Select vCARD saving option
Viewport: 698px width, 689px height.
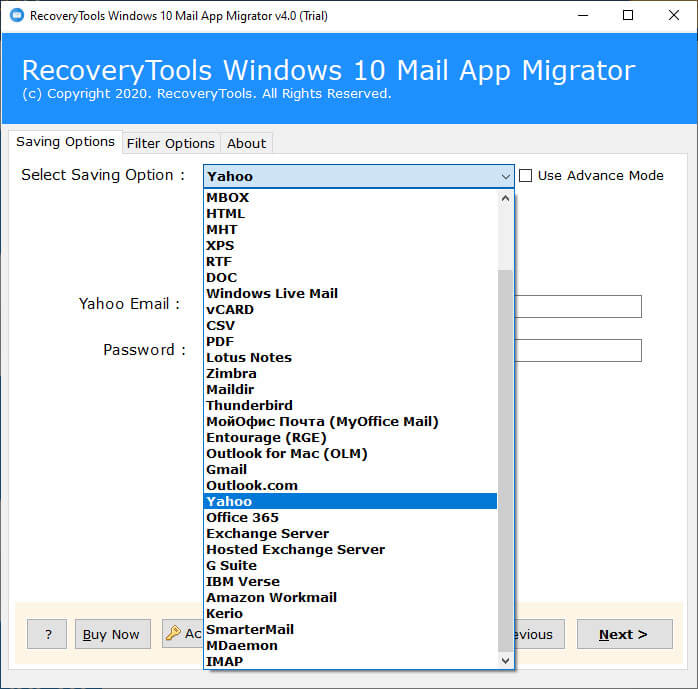(350, 310)
